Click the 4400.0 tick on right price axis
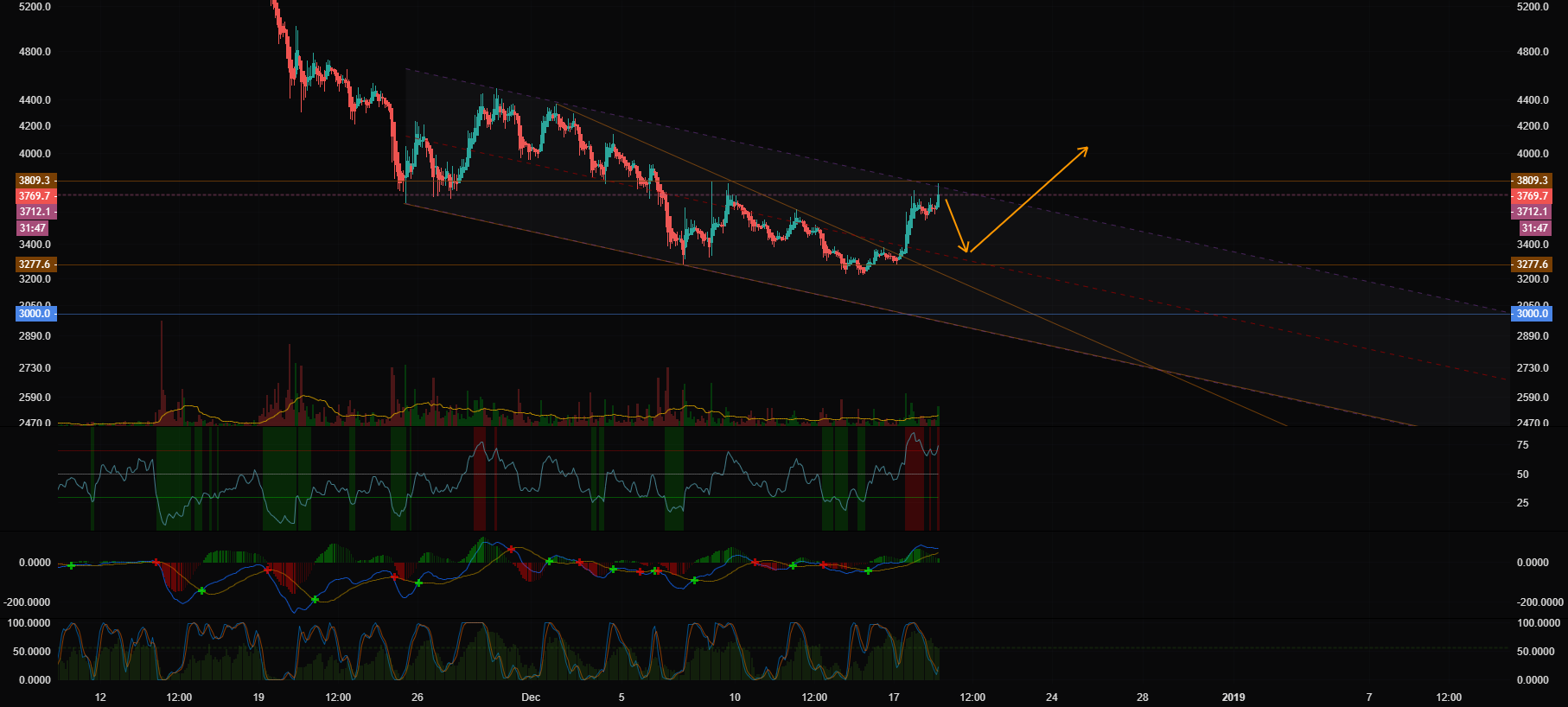Viewport: 1568px width, 707px height. [1533, 100]
